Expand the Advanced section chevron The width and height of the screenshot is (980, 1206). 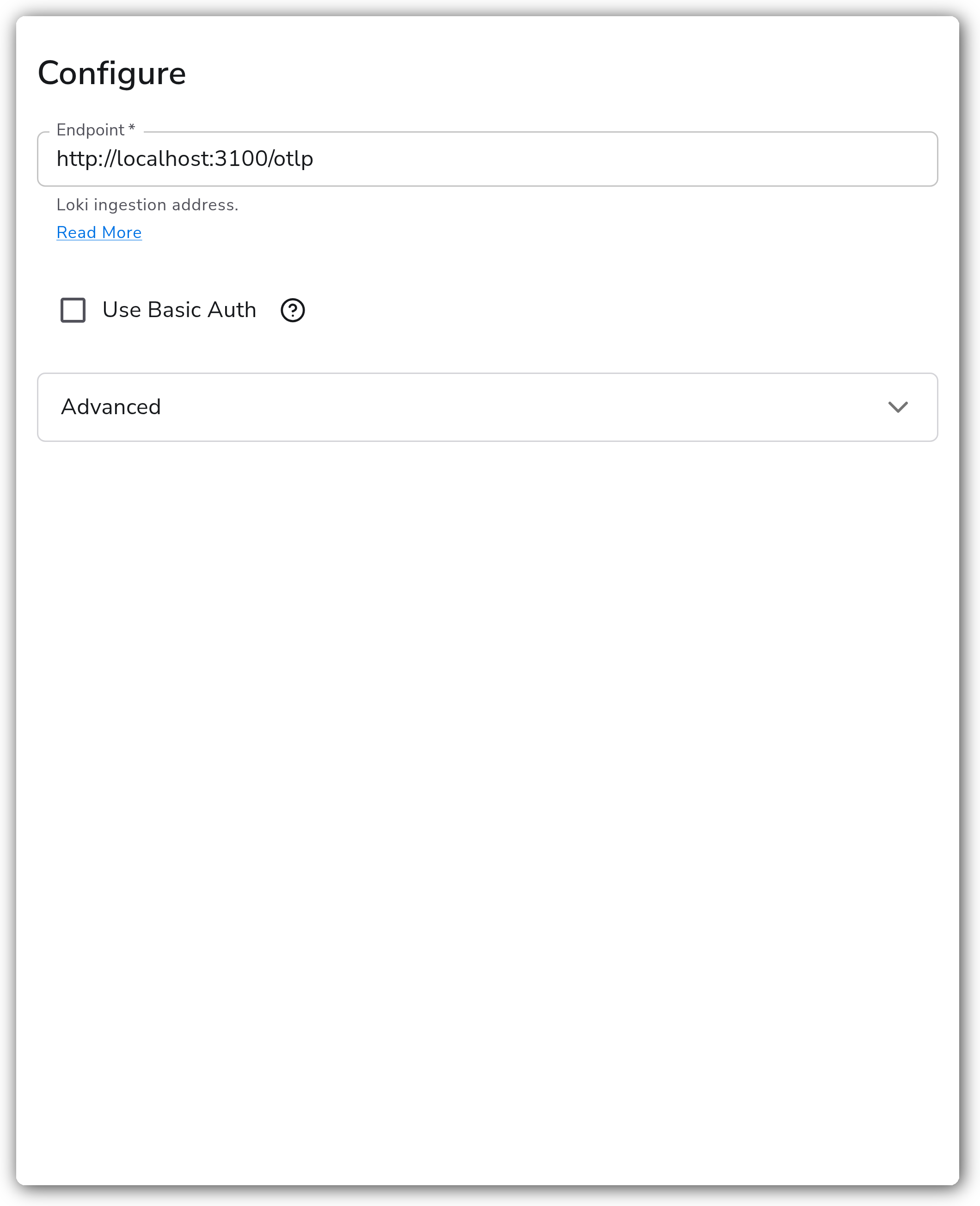898,407
